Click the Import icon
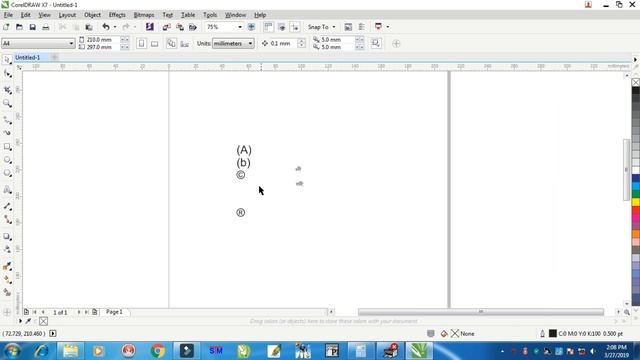 166,27
